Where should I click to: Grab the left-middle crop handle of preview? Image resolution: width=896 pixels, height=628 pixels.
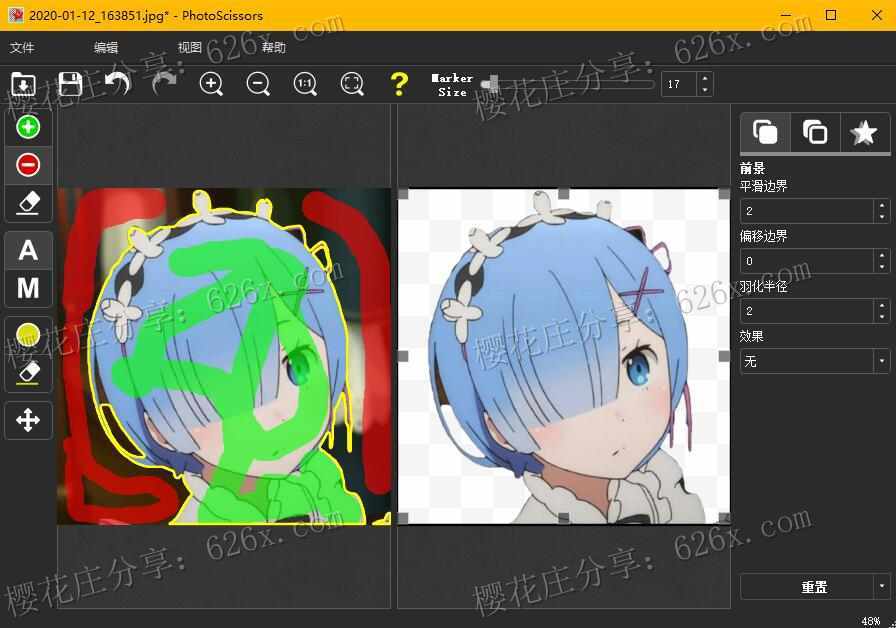[x=403, y=356]
